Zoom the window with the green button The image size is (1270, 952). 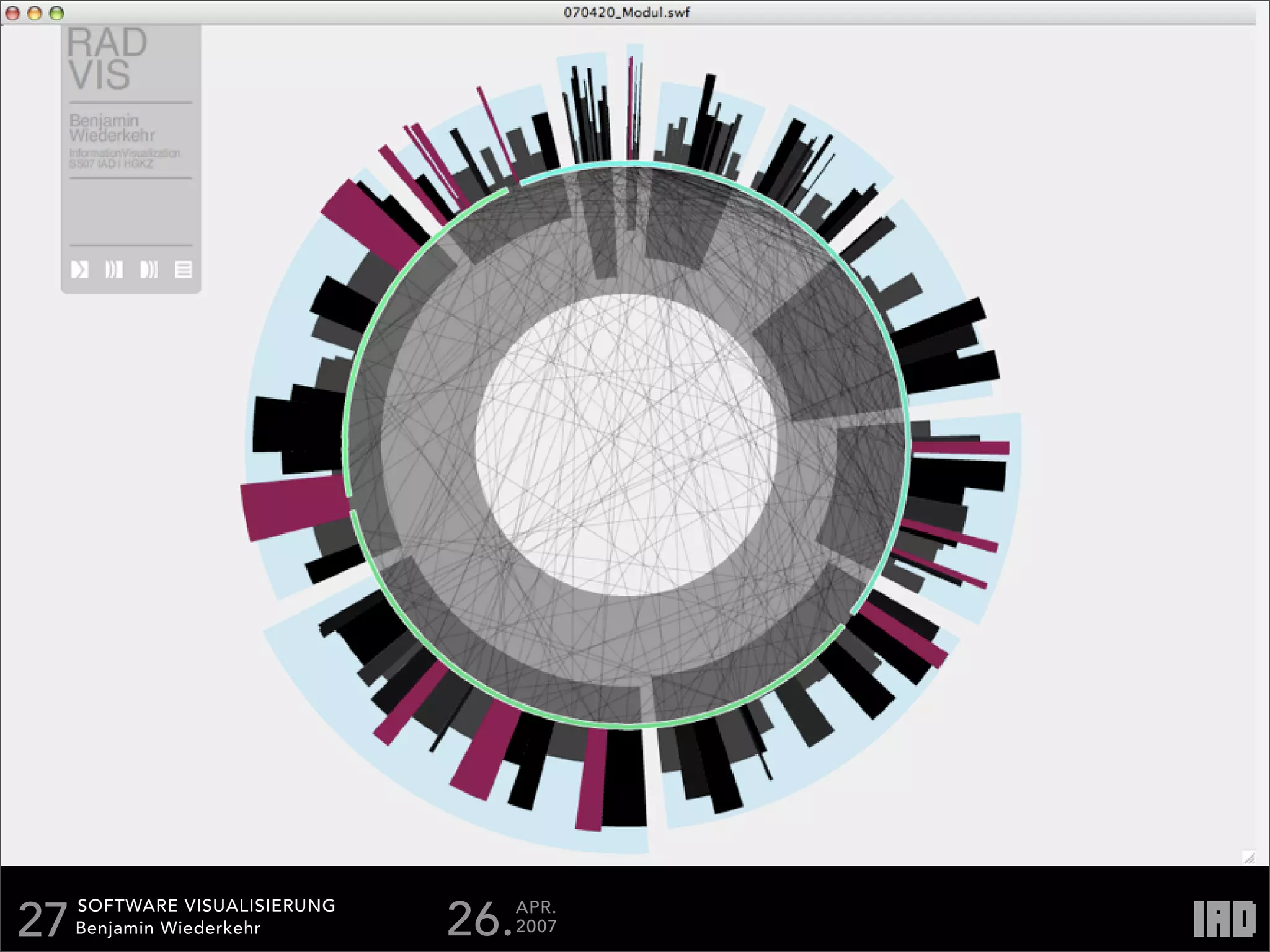[x=56, y=12]
